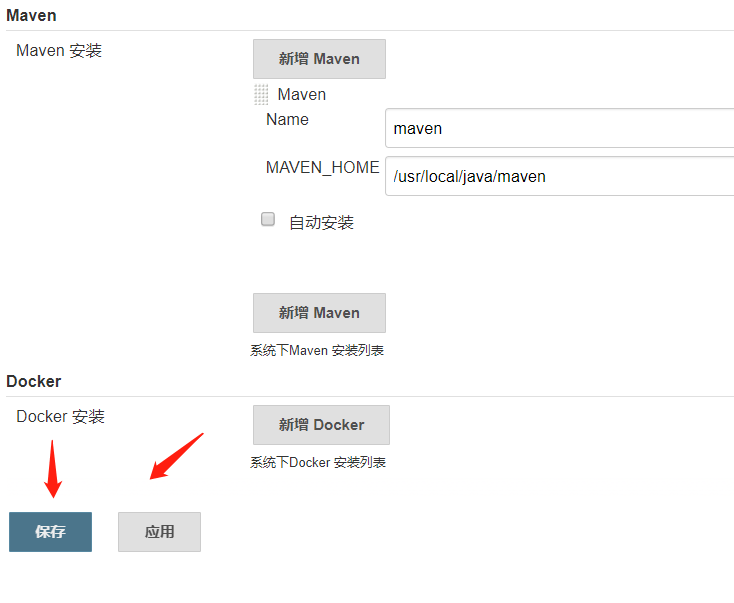Click the 系统下Docker 安装列表 description text
Image resolution: width=734 pixels, height=603 pixels.
[318, 463]
